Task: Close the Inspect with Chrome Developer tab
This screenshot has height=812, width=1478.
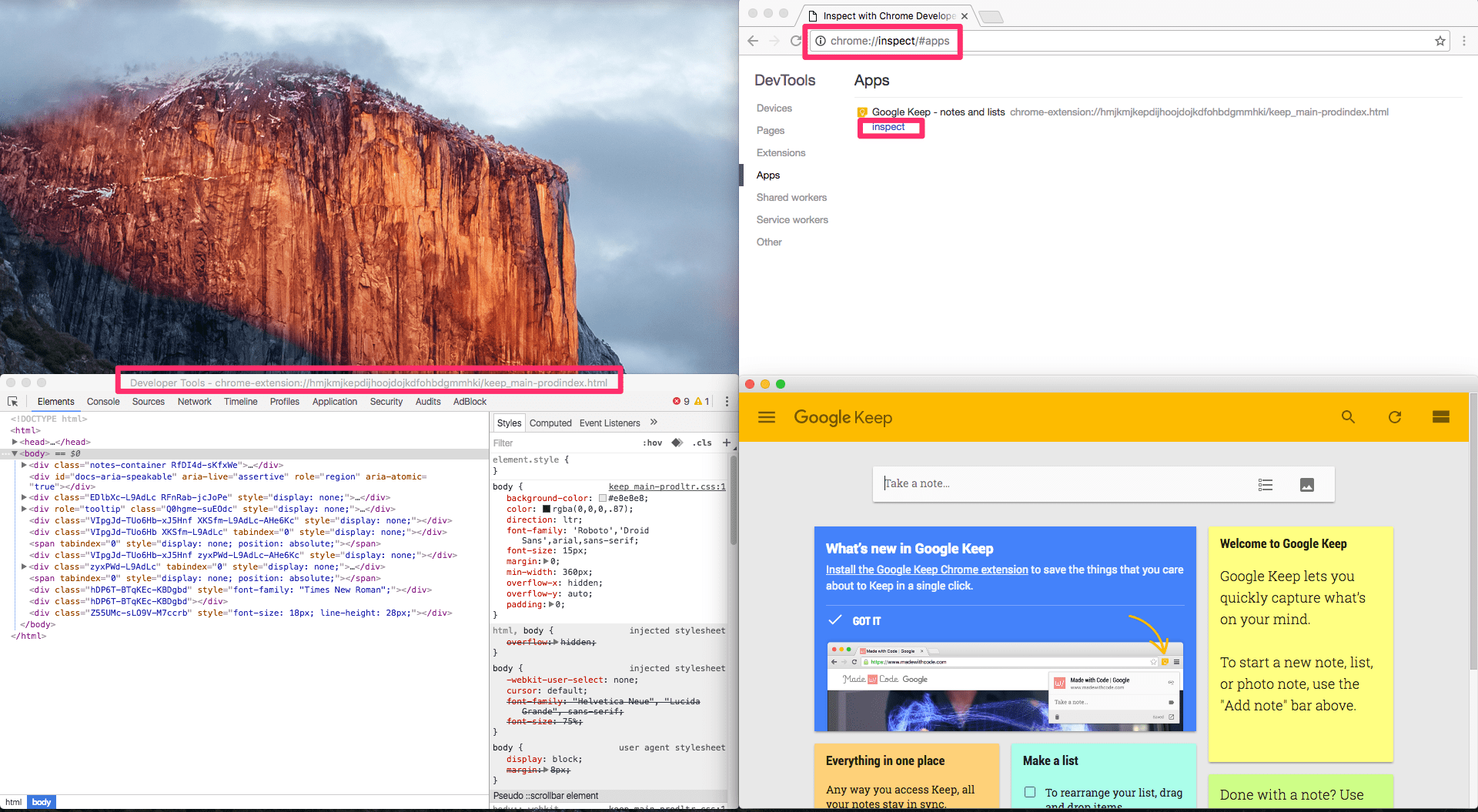Action: 965,16
